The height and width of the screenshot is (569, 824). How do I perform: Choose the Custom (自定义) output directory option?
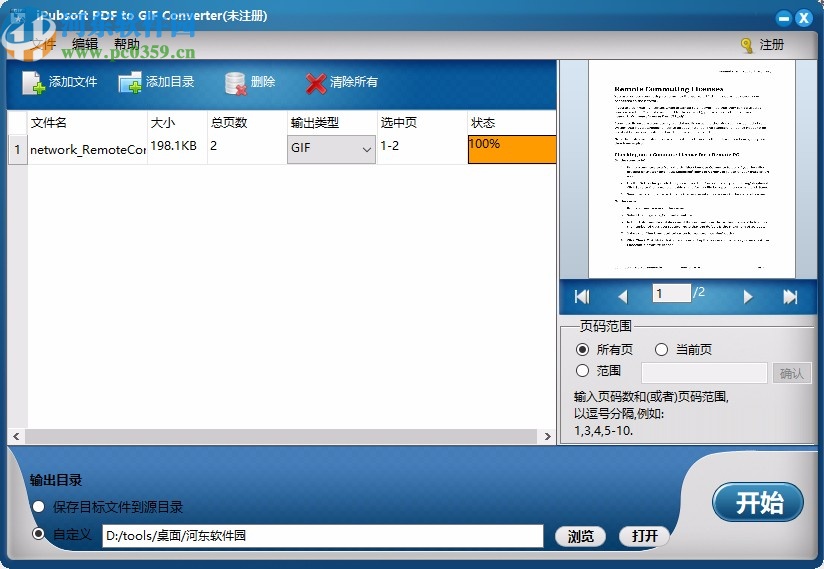point(38,534)
